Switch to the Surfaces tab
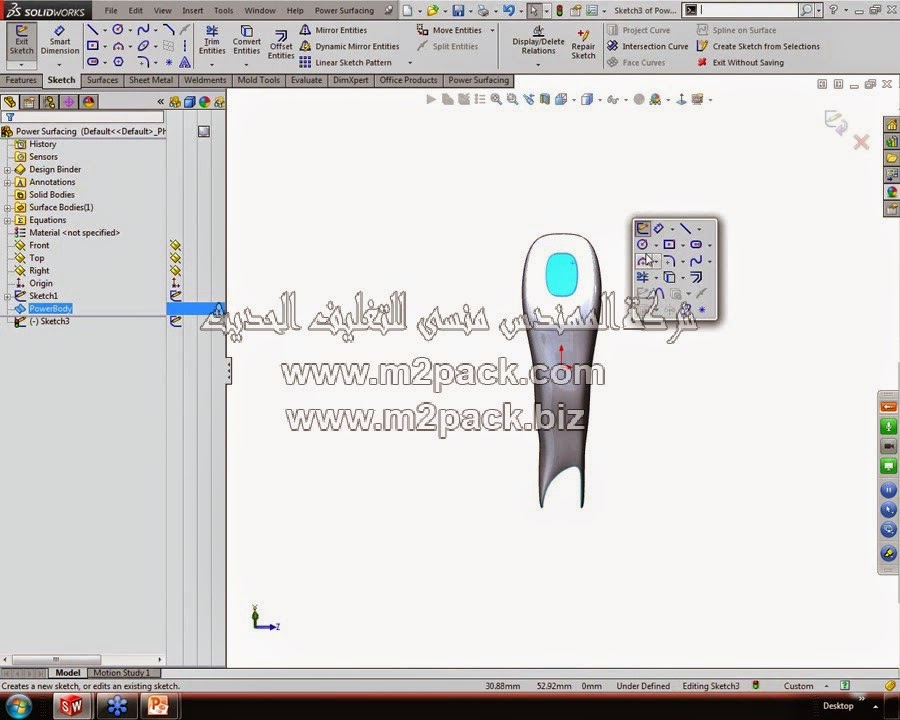This screenshot has height=720, width=900. pos(102,80)
